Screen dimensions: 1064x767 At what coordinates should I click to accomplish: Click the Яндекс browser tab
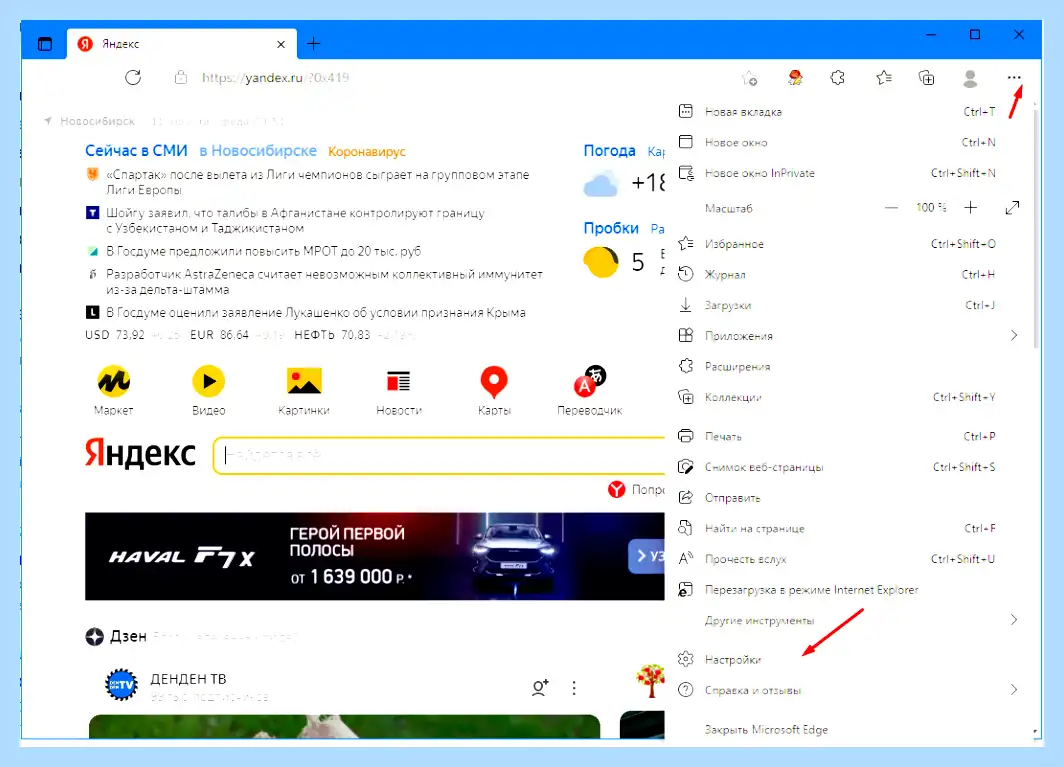click(182, 44)
